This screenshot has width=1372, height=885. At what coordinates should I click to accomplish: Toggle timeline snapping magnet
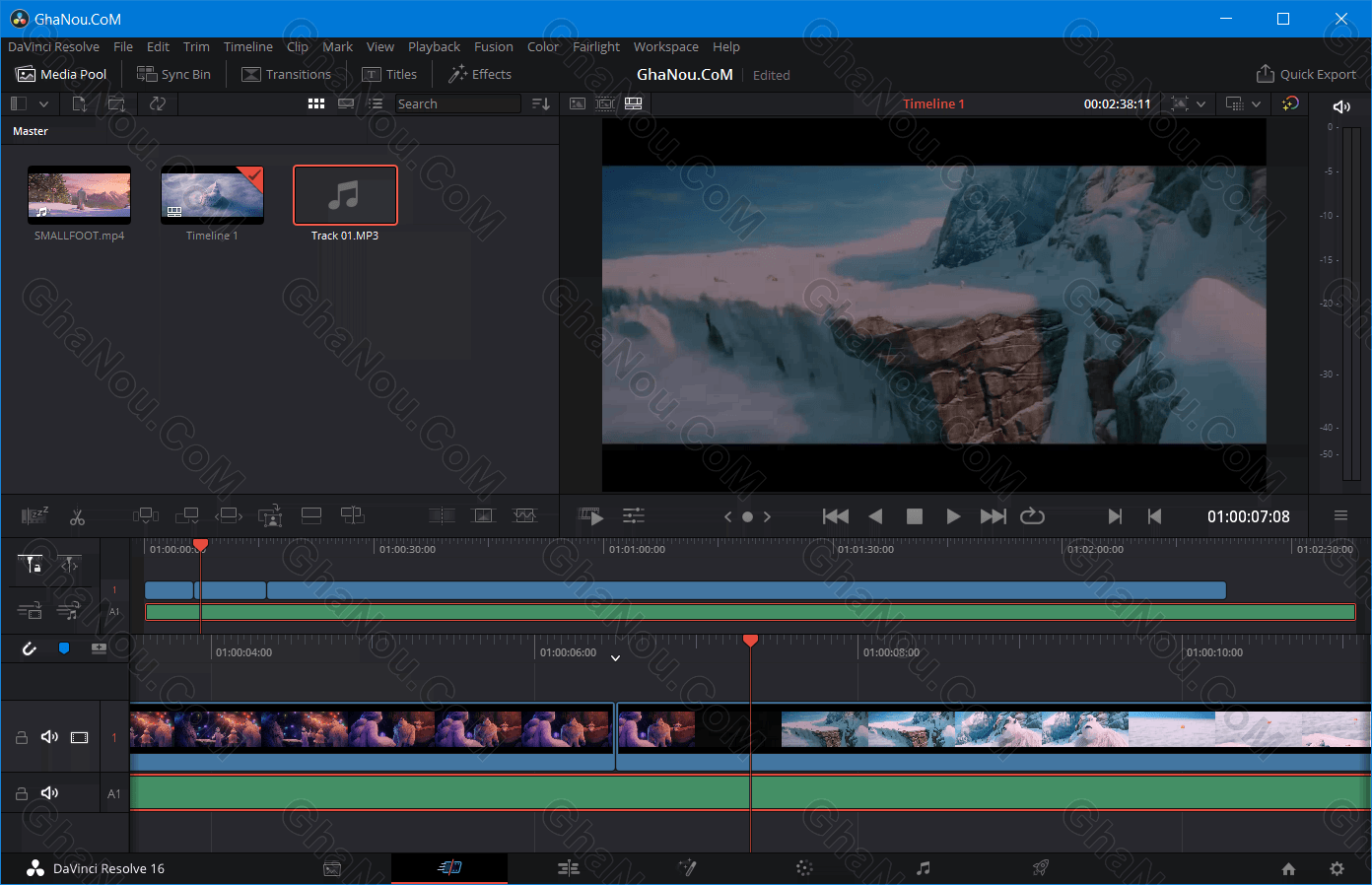coord(30,647)
